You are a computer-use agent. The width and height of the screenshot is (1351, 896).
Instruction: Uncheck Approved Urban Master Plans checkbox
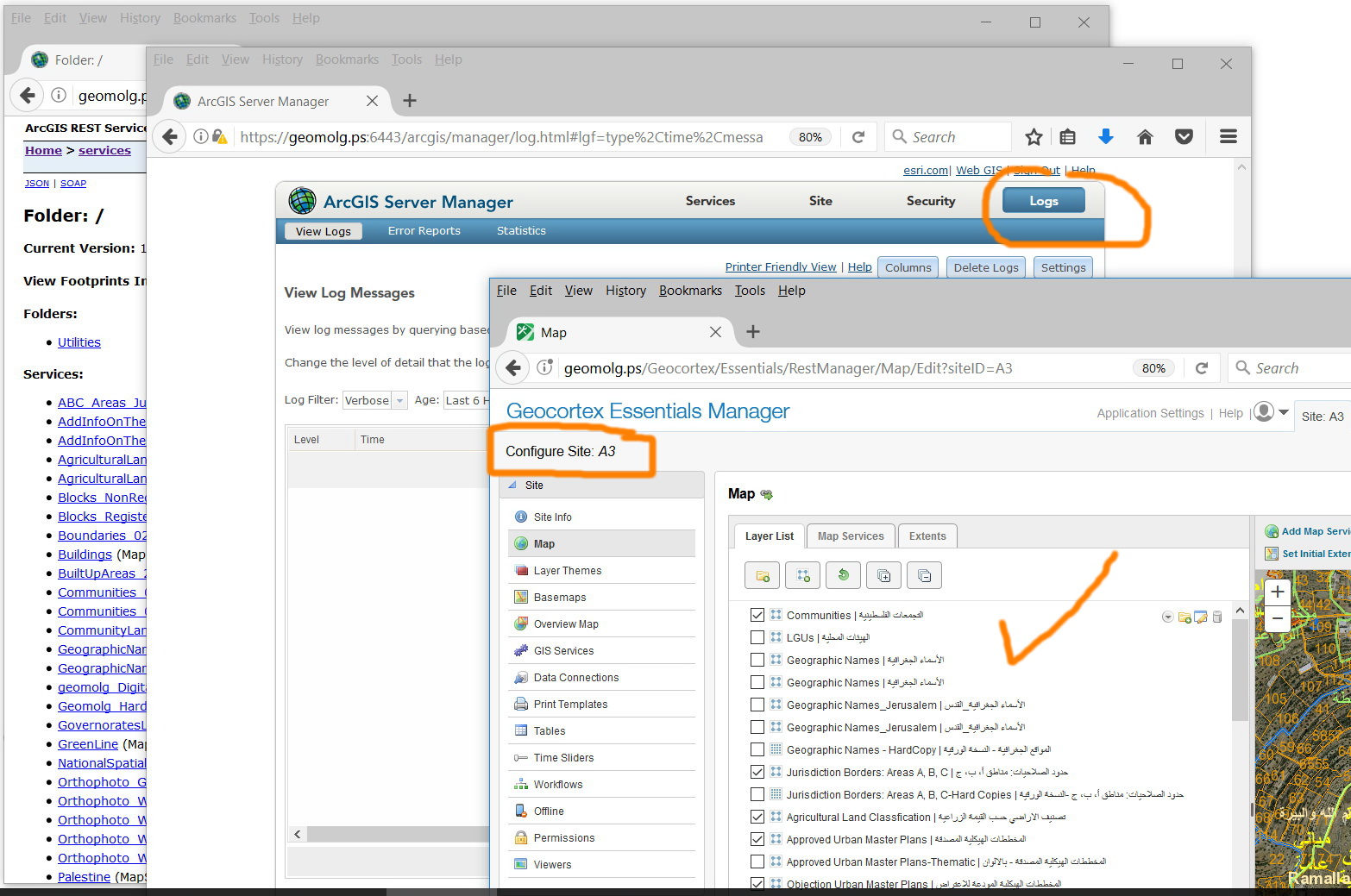coord(757,839)
